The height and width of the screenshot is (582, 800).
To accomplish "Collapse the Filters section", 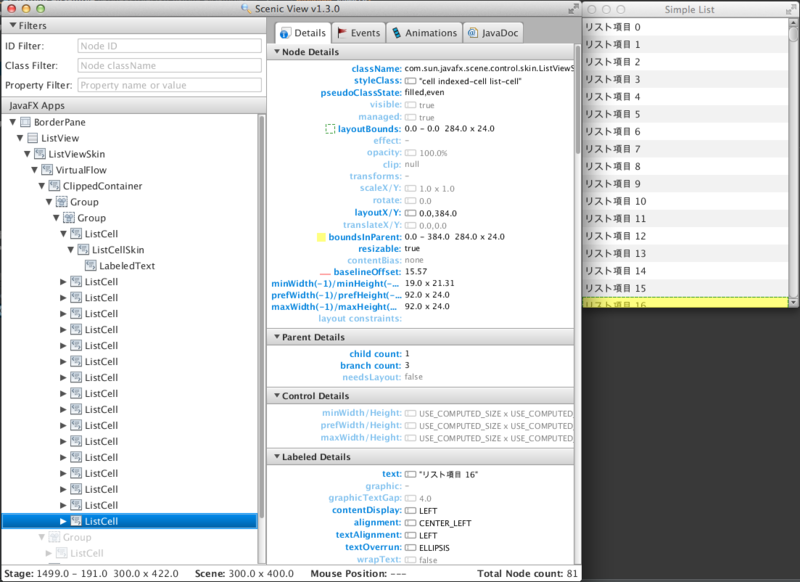I will pos(13,26).
